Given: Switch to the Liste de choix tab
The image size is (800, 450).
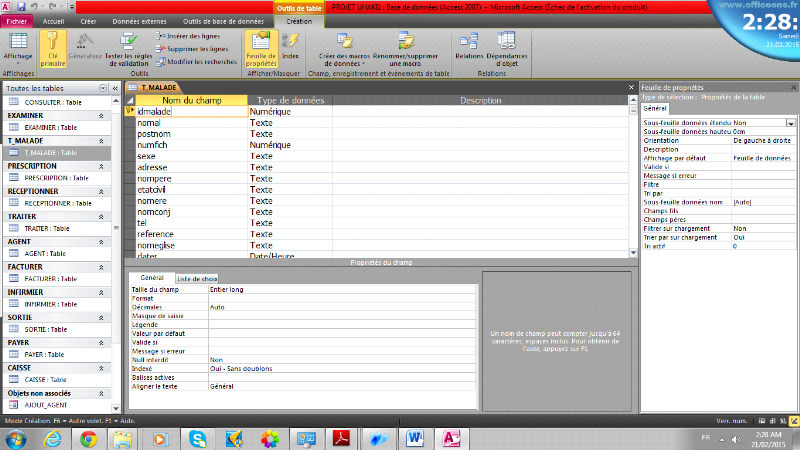Looking at the screenshot, I should [x=197, y=278].
